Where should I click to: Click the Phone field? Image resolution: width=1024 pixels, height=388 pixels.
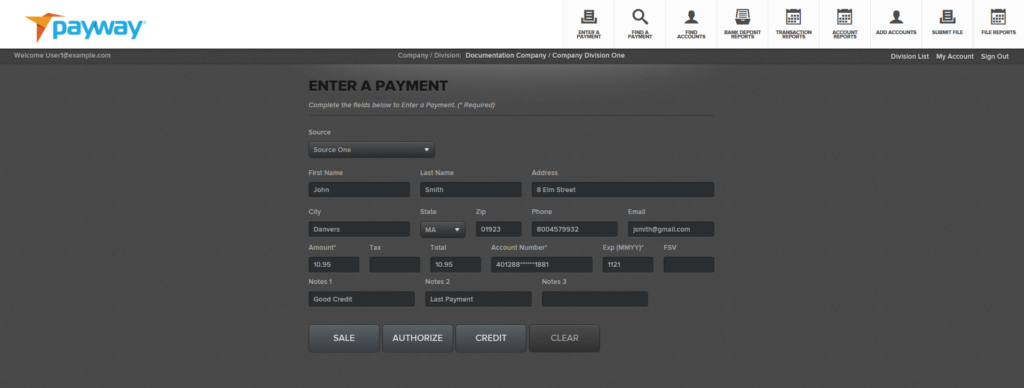point(575,229)
